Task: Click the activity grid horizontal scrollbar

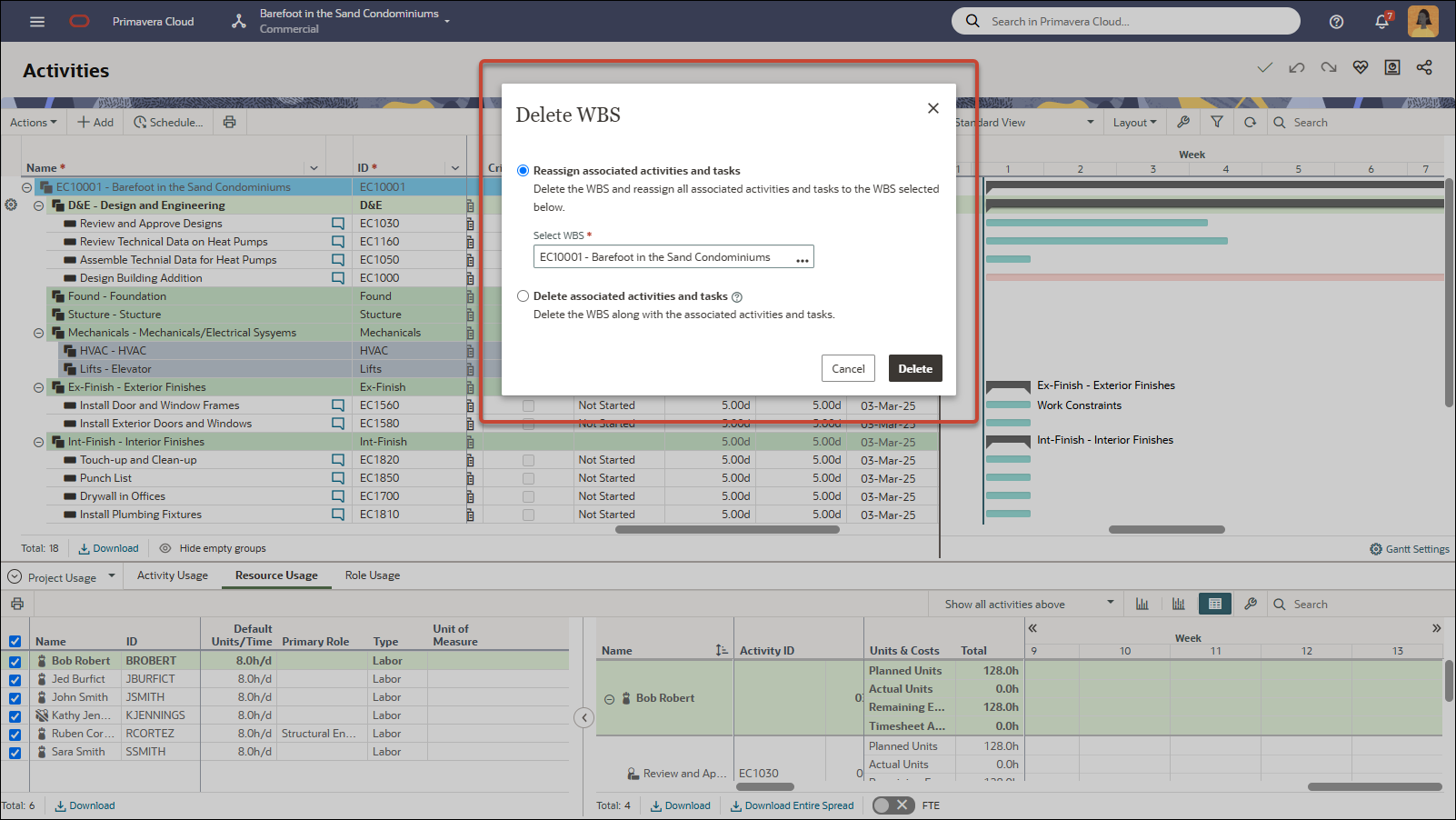Action: (727, 529)
